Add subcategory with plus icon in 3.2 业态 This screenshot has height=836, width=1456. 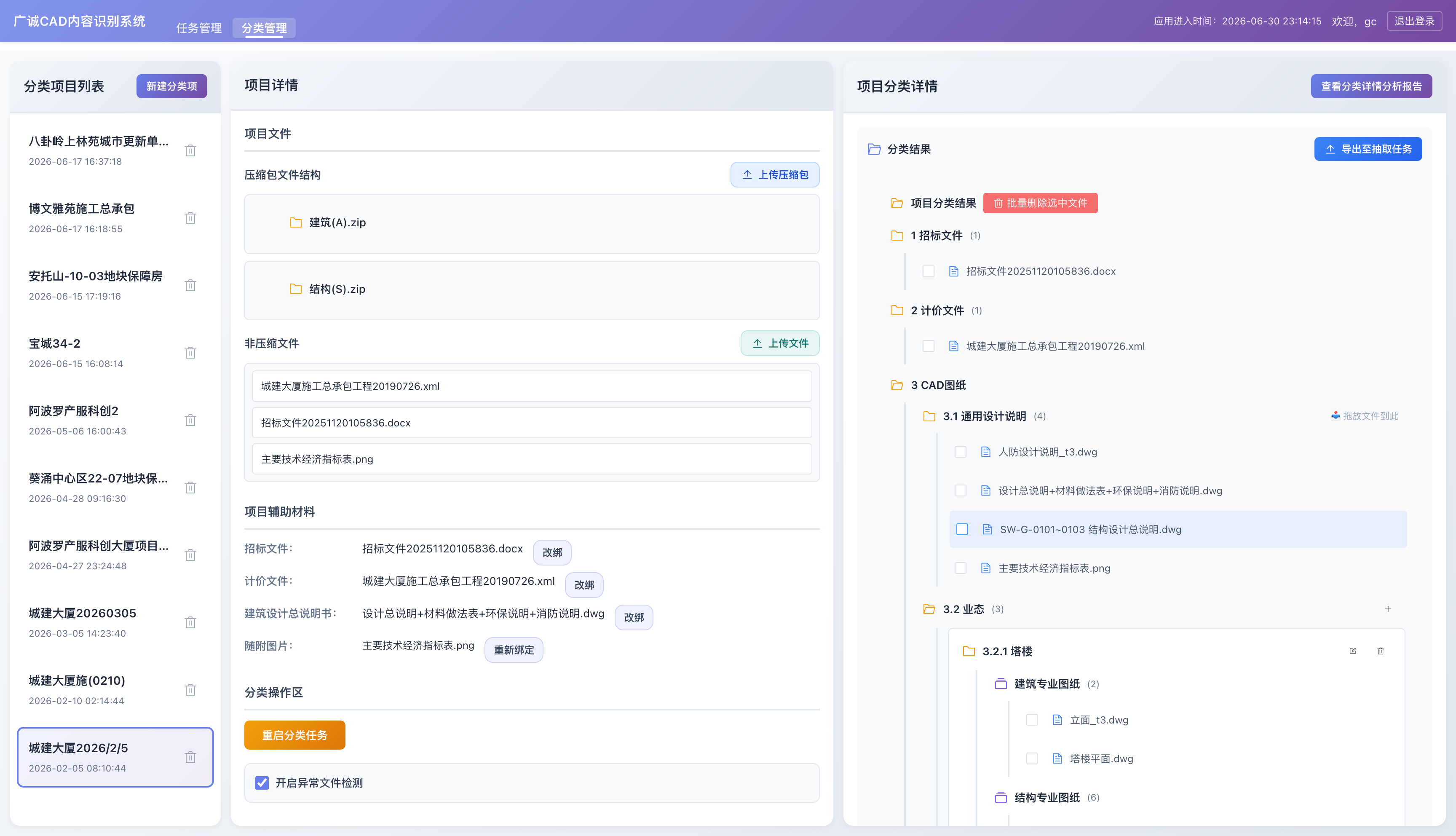coord(1388,609)
